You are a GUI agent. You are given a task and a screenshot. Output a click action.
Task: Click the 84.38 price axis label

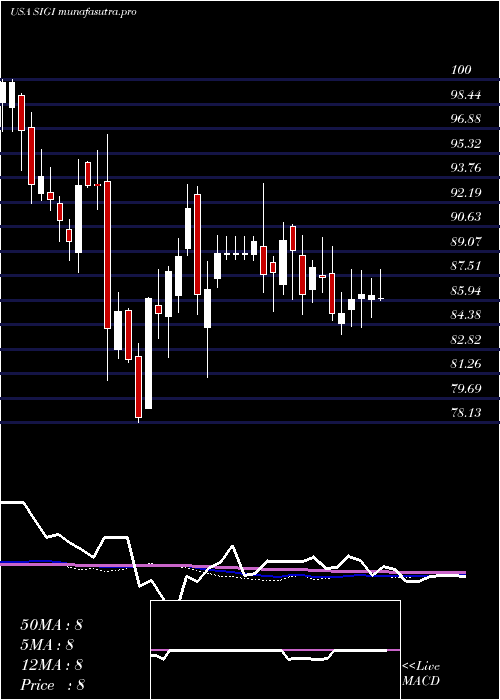(465, 315)
